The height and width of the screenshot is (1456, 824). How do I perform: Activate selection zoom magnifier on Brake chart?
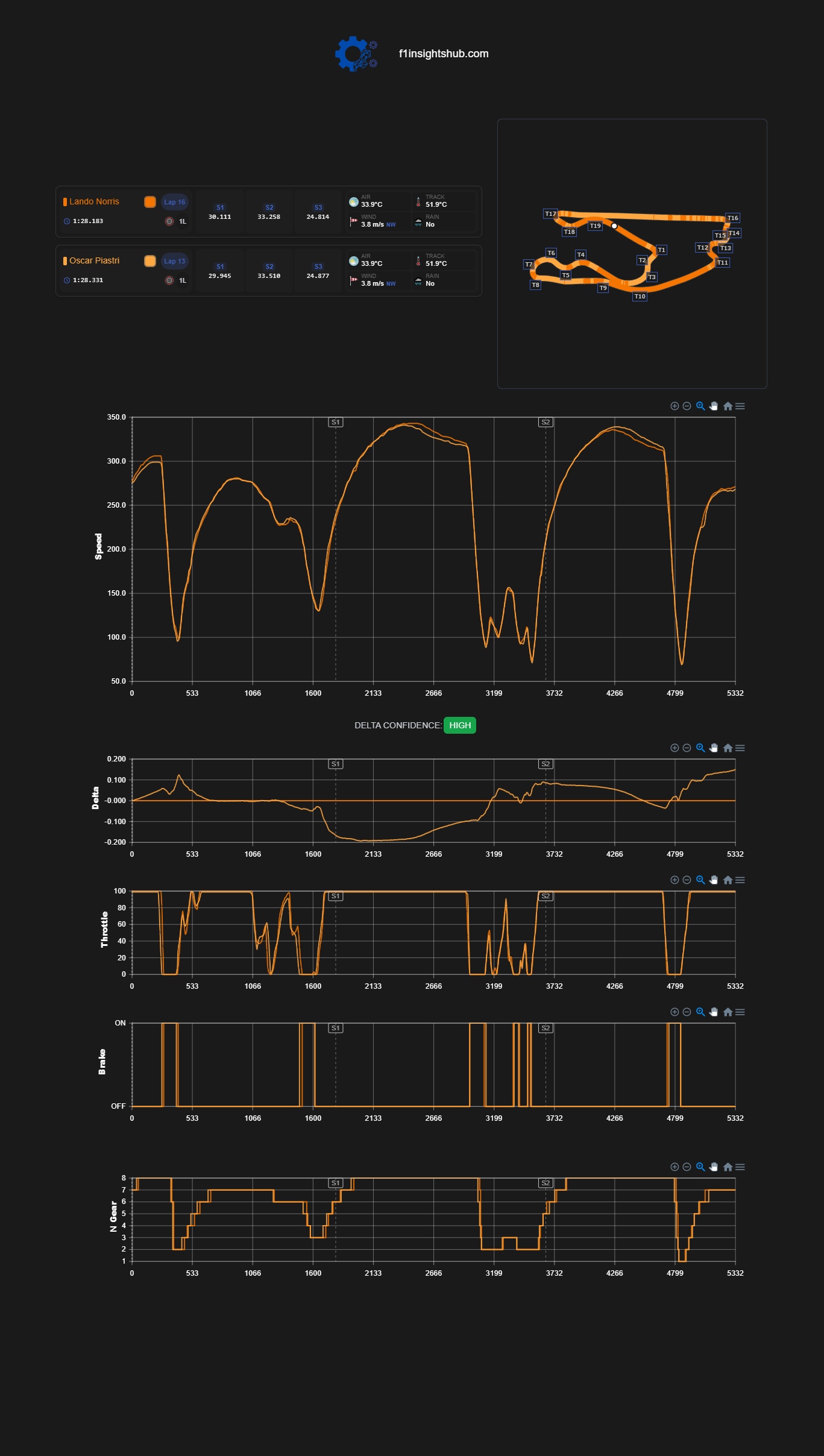[x=700, y=1012]
